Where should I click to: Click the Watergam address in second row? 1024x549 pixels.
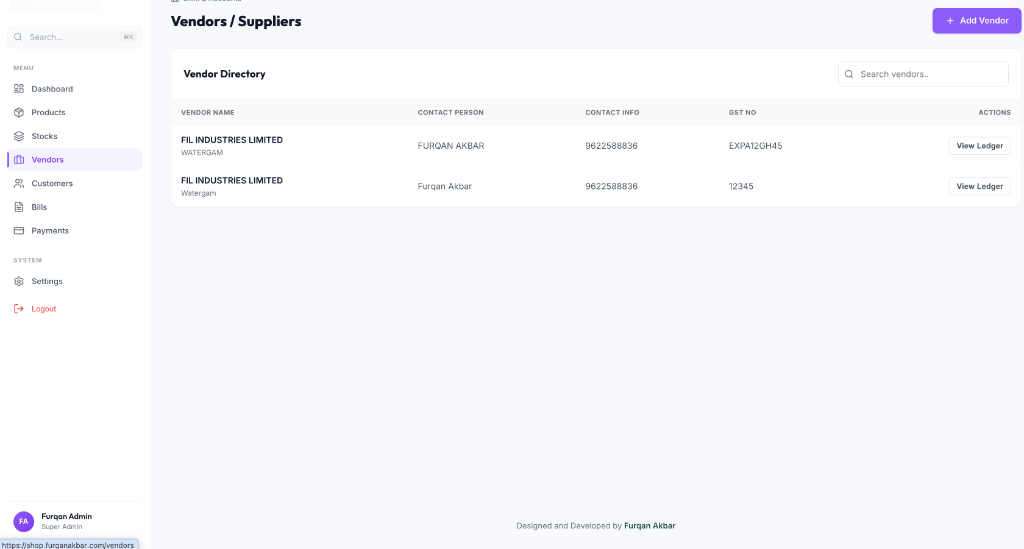coord(199,193)
